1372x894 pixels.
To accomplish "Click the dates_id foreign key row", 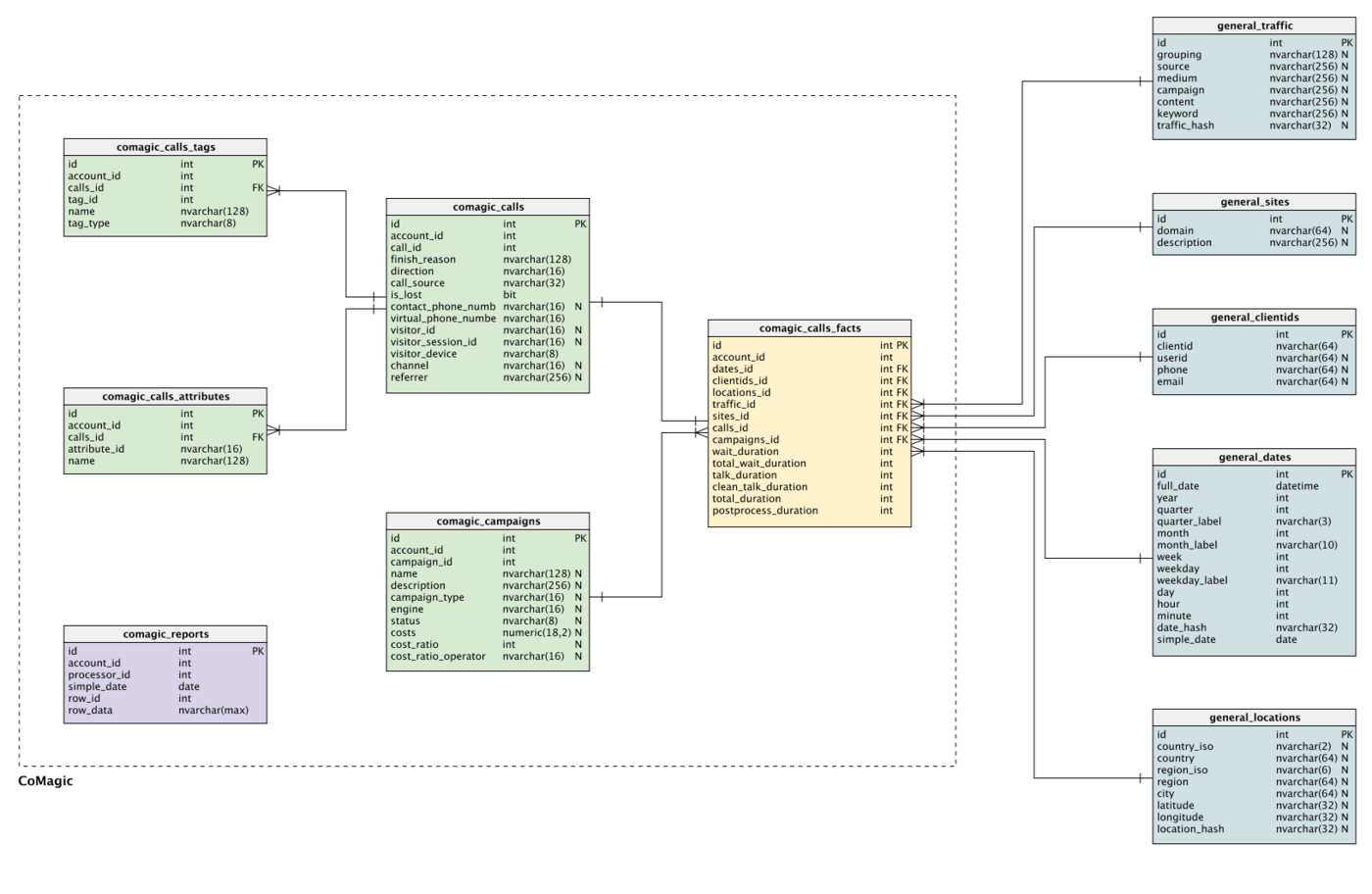I will pyautogui.click(x=809, y=370).
